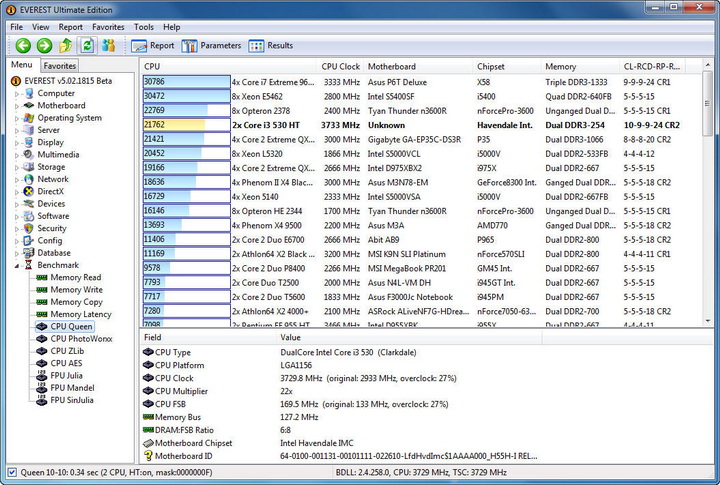This screenshot has height=485, width=720.
Task: Expand the Database tree node
Action: pyautogui.click(x=17, y=253)
